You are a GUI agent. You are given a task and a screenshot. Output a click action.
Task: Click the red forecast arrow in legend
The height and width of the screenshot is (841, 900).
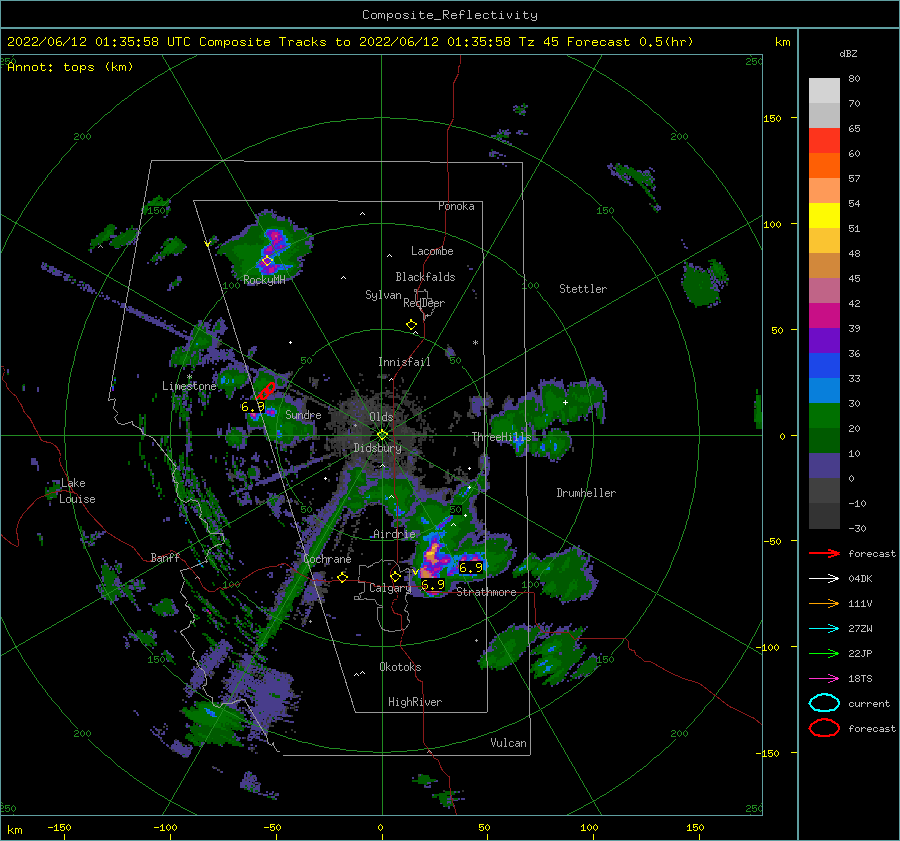824,553
